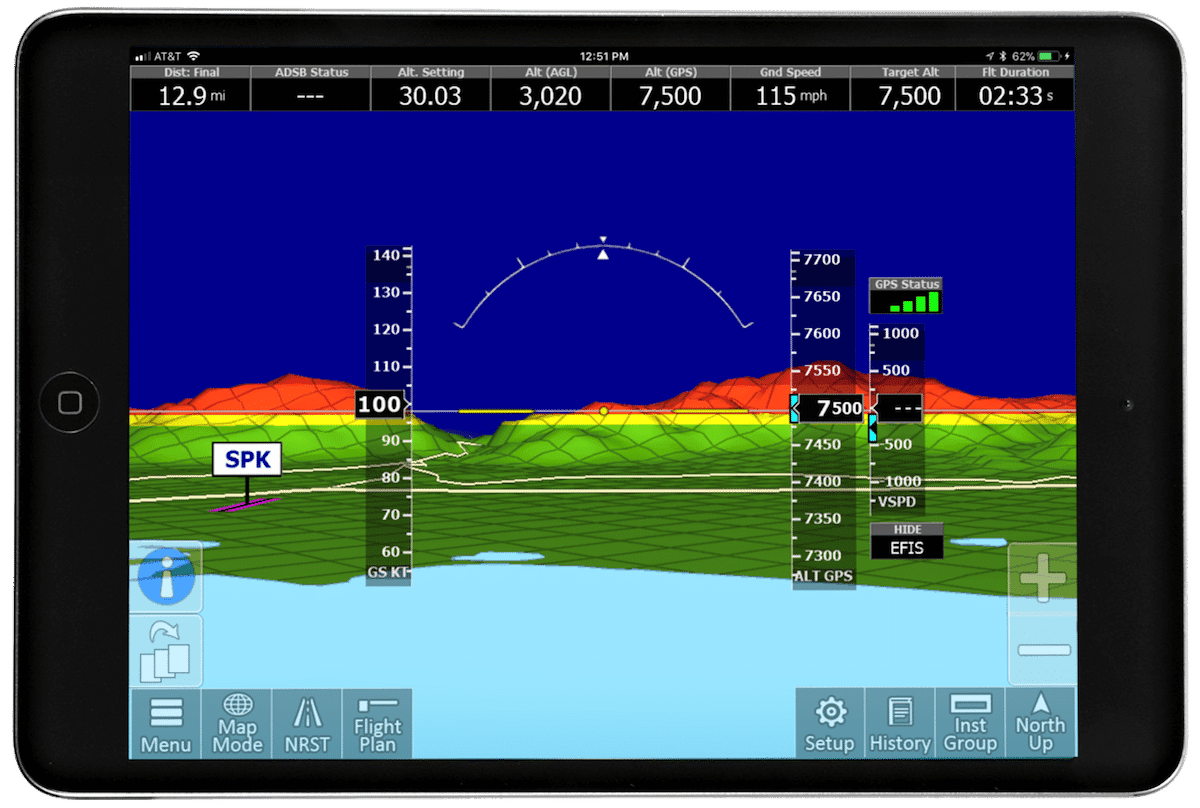
Task: Tap the ground speed tape at 100
Action: 380,405
